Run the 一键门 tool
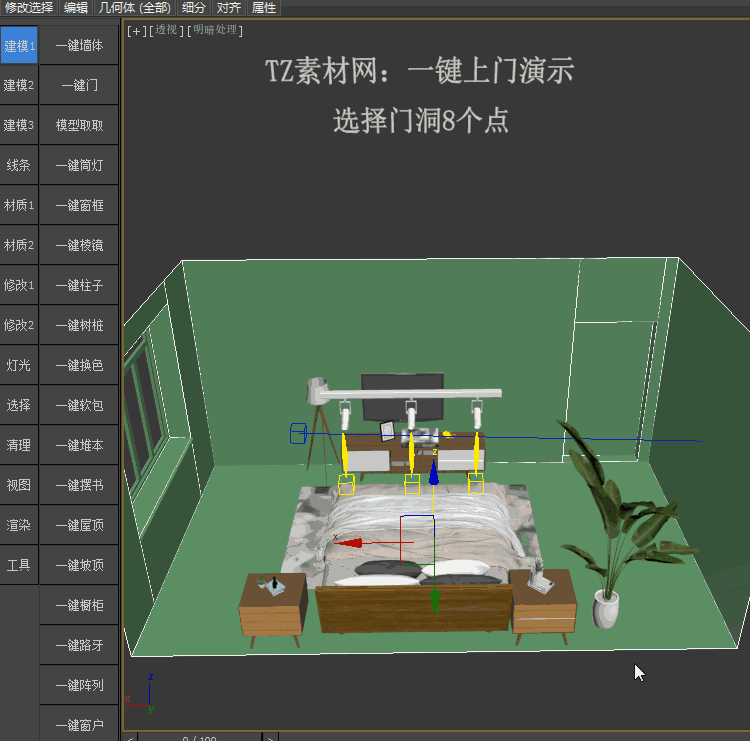 click(x=79, y=85)
